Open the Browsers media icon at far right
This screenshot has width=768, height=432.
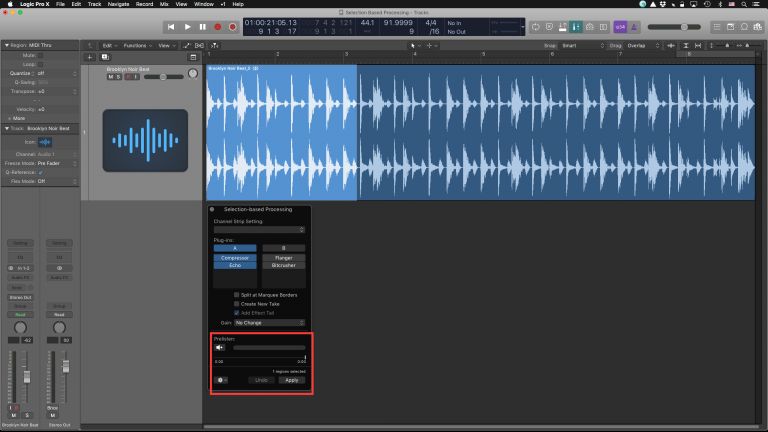tap(758, 27)
